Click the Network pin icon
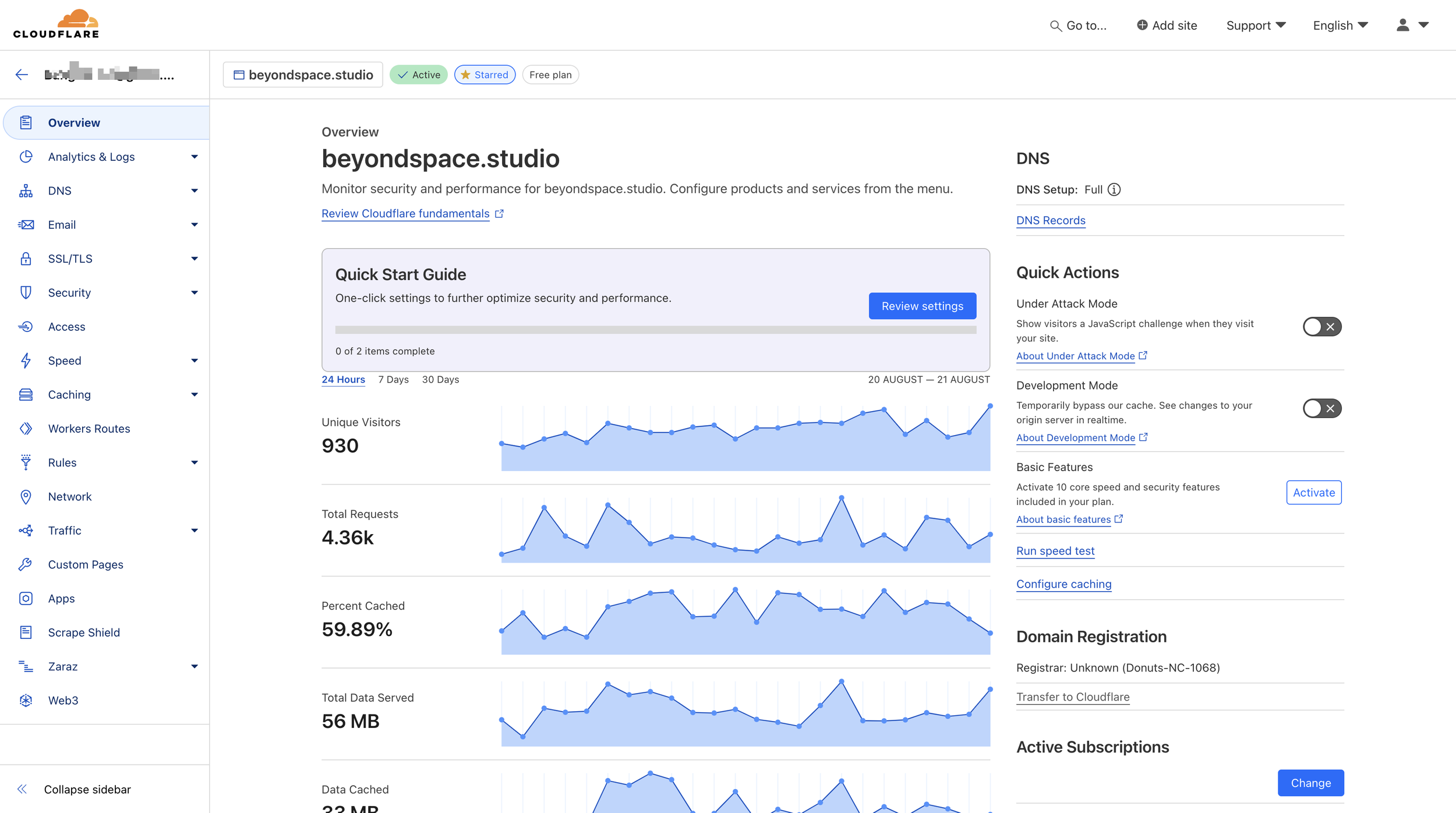Viewport: 1456px width, 813px height. (x=26, y=496)
